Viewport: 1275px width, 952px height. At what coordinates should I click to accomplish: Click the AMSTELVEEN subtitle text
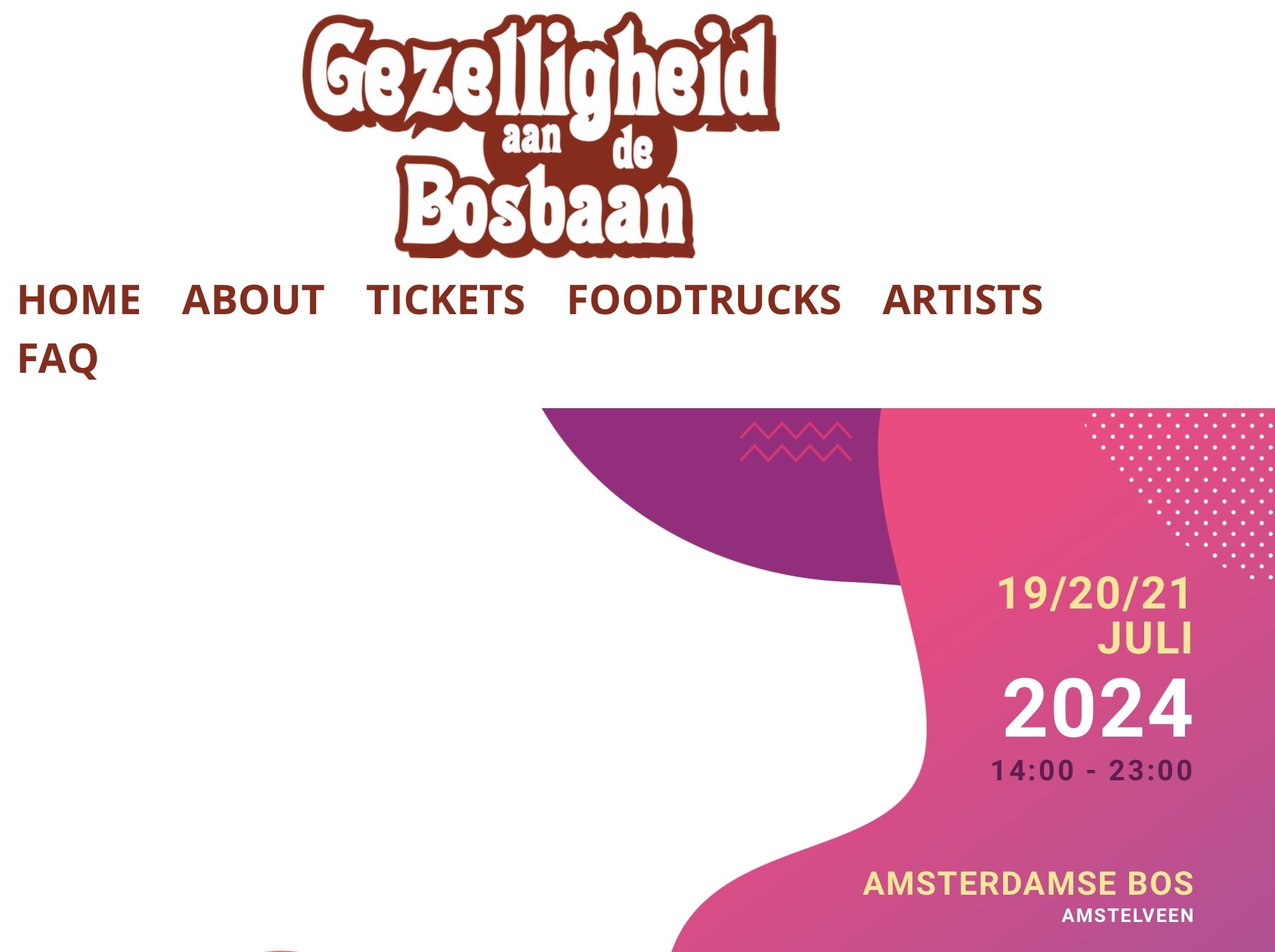point(1128,915)
